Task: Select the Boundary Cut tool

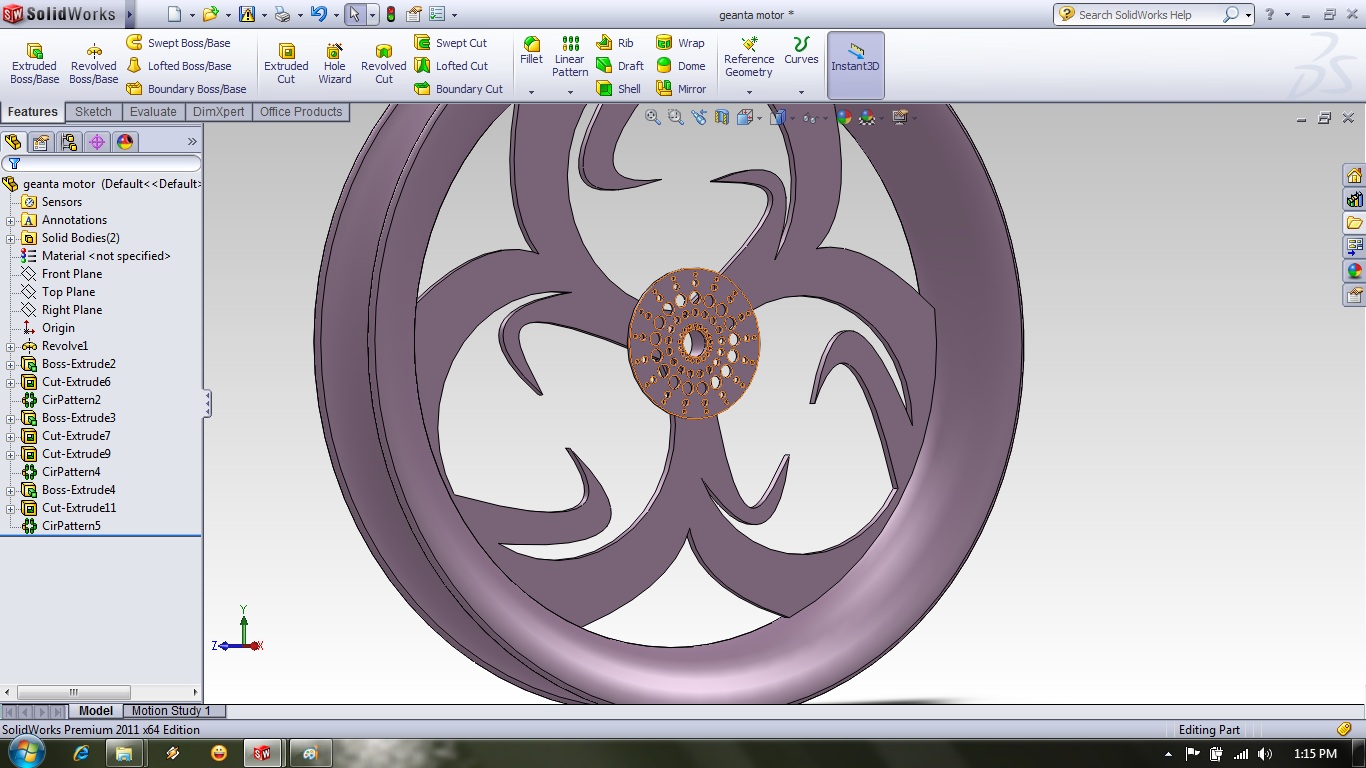Action: [x=459, y=89]
